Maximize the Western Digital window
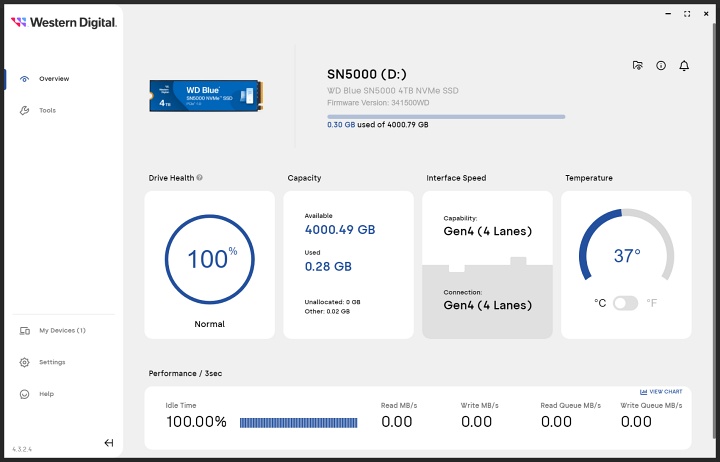720x462 pixels. click(x=687, y=14)
